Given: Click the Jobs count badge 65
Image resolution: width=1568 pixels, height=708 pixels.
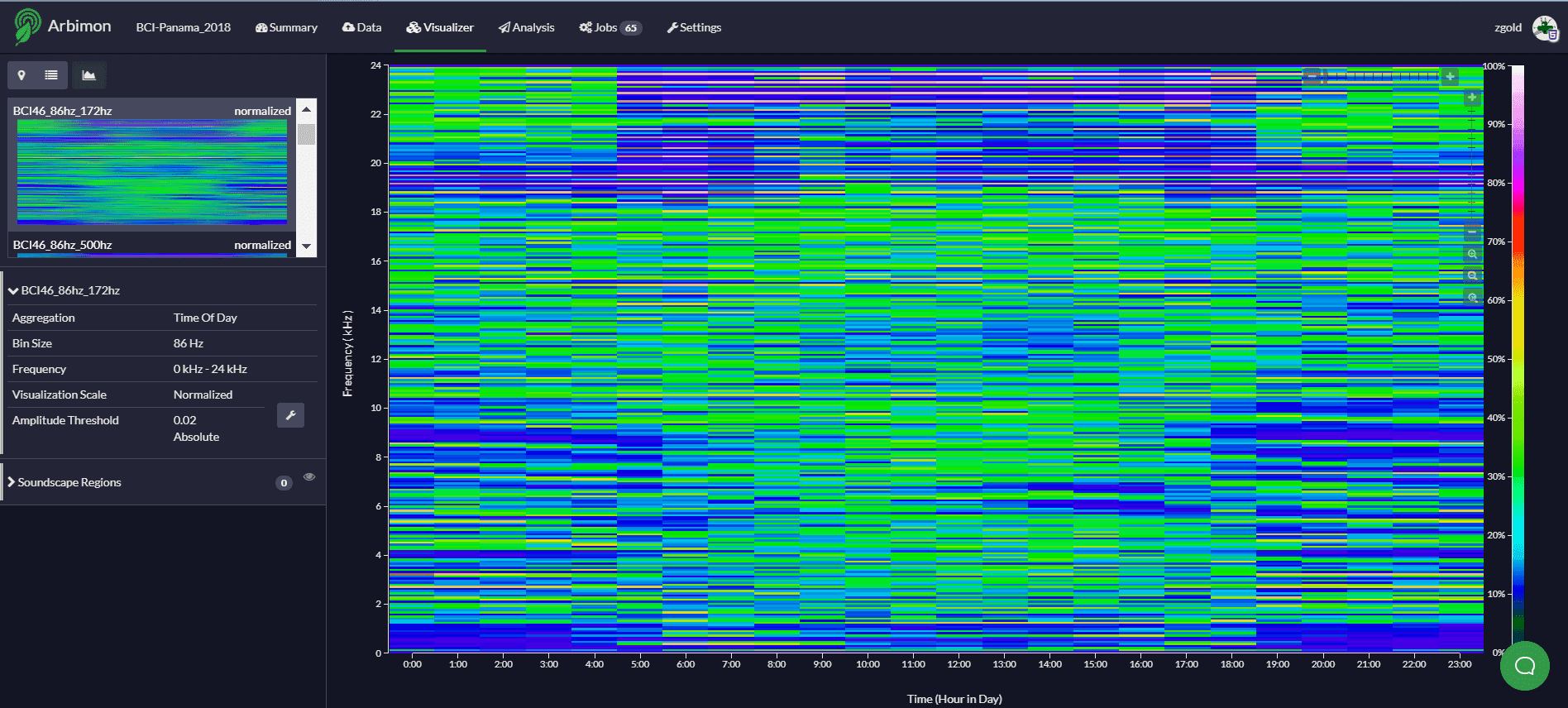Looking at the screenshot, I should (631, 28).
